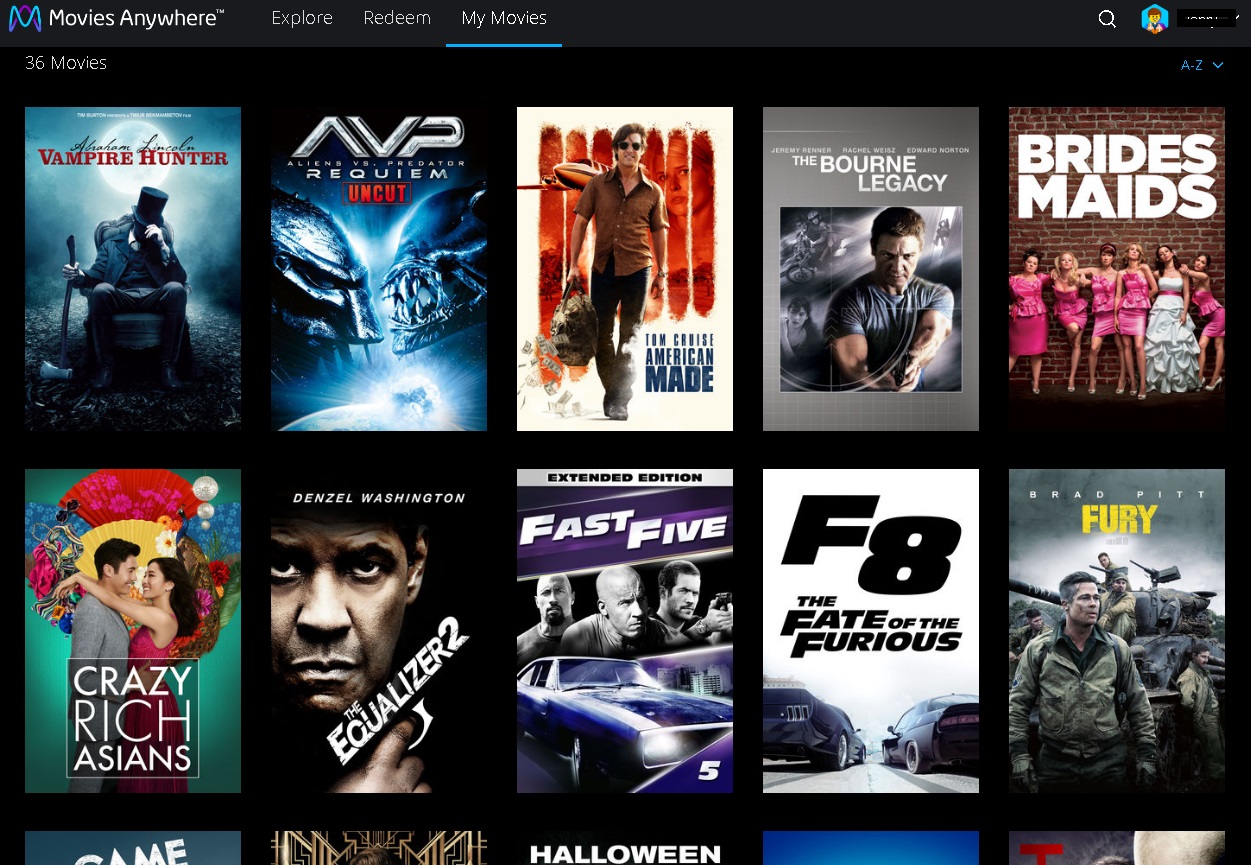Select the American Made movie poster
This screenshot has height=865, width=1251.
625,269
